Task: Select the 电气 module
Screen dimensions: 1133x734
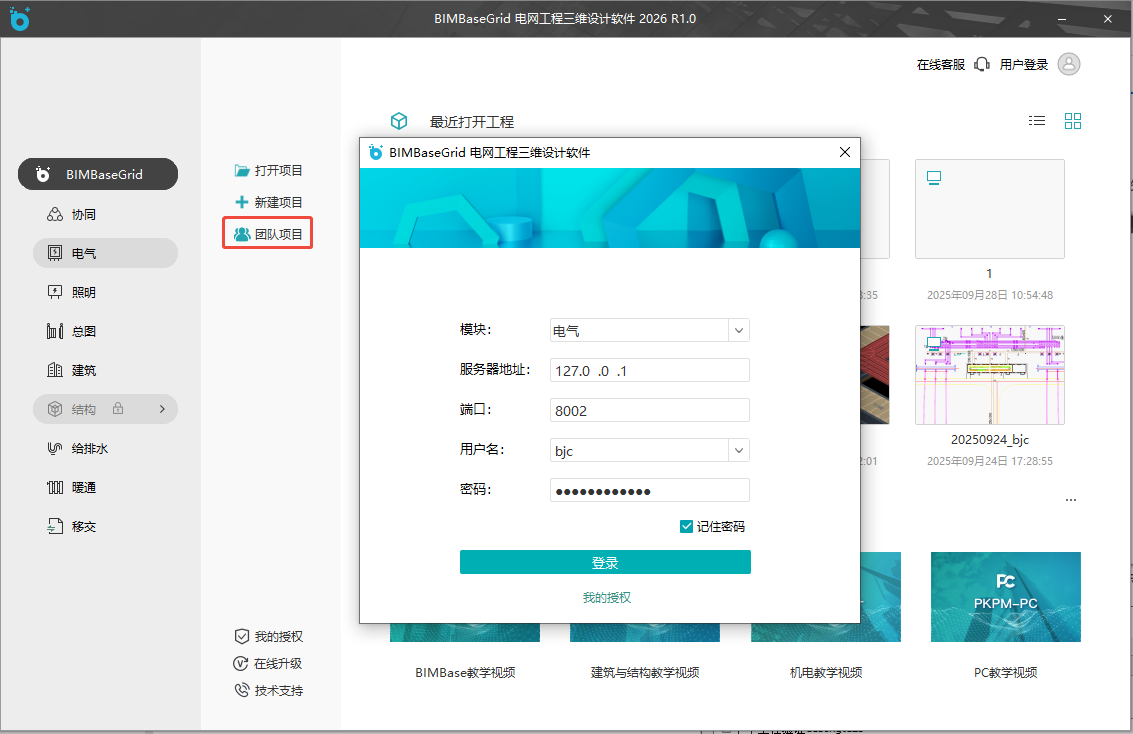Action: (x=105, y=253)
